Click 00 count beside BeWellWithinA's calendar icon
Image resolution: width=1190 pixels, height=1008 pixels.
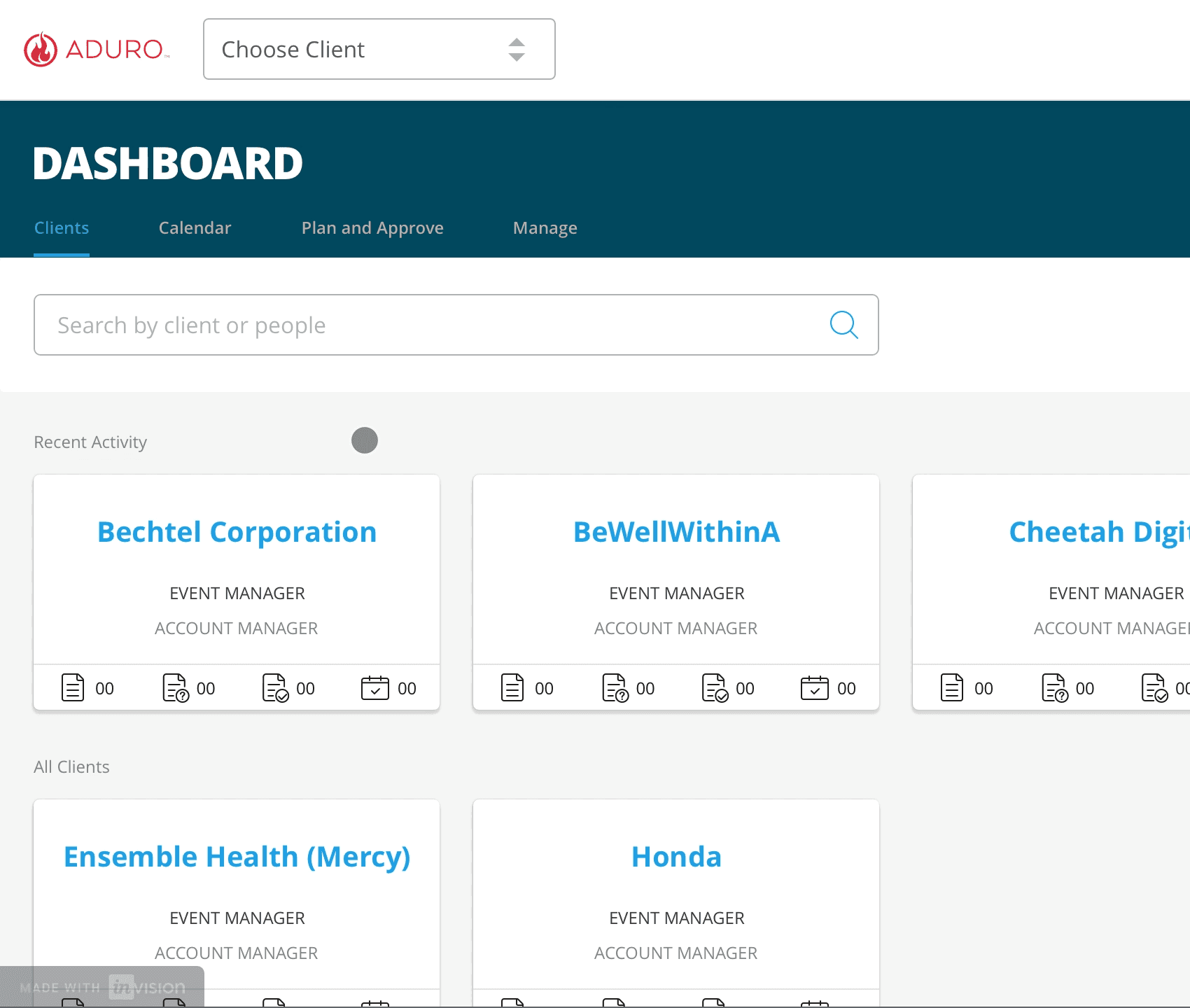pyautogui.click(x=846, y=689)
